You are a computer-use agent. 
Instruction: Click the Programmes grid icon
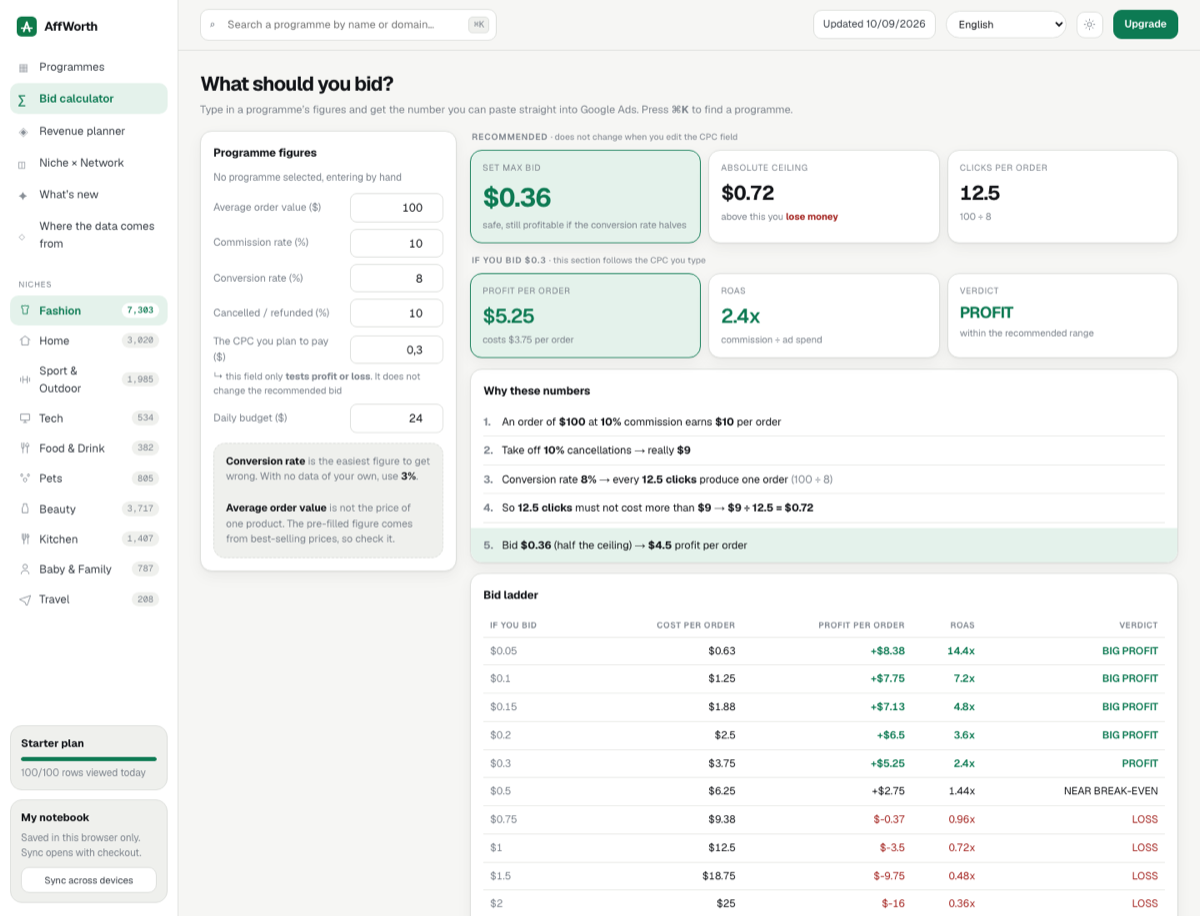(x=23, y=67)
